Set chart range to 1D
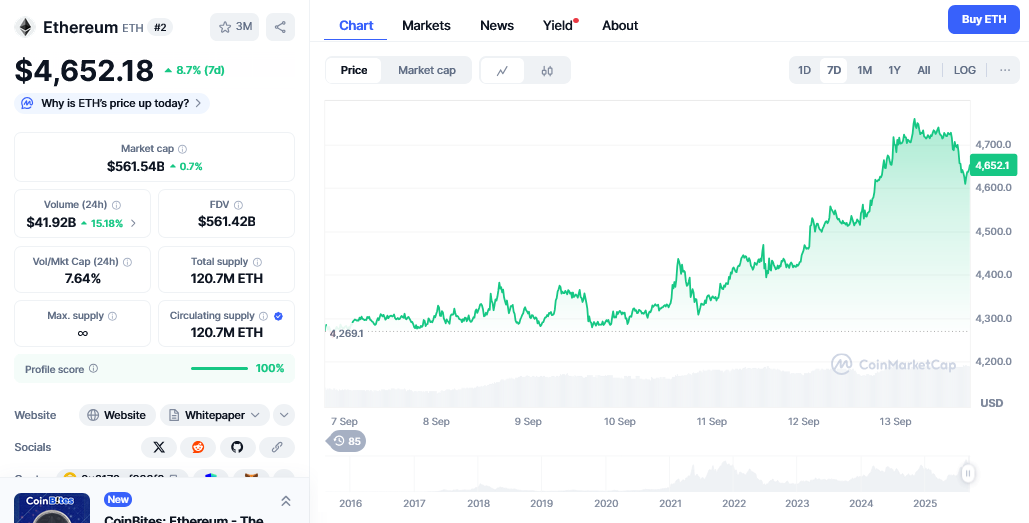This screenshot has height=523, width=1029. click(x=804, y=70)
